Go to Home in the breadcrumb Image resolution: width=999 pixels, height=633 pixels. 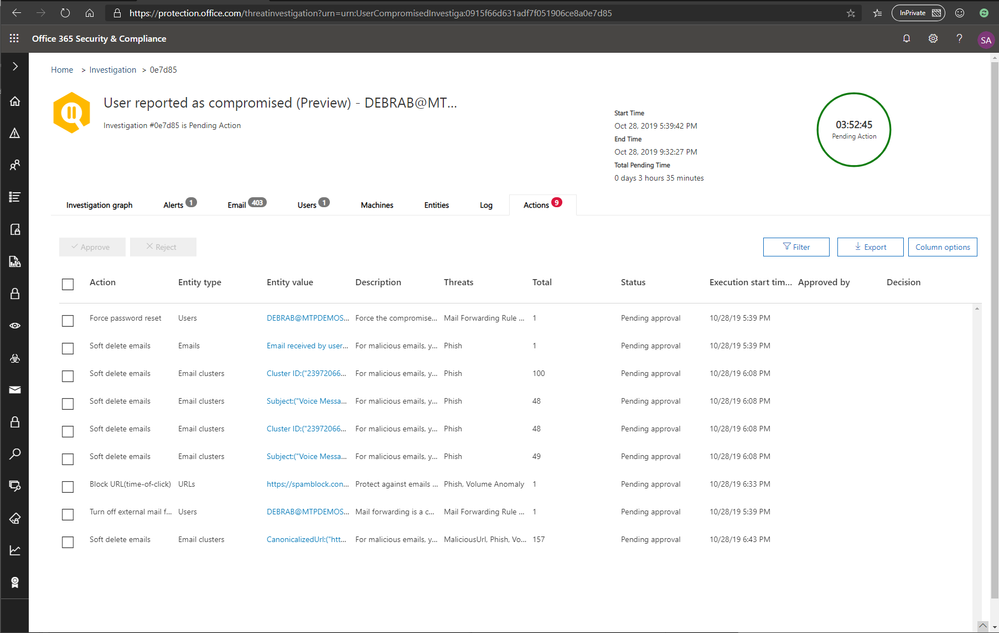(62, 70)
